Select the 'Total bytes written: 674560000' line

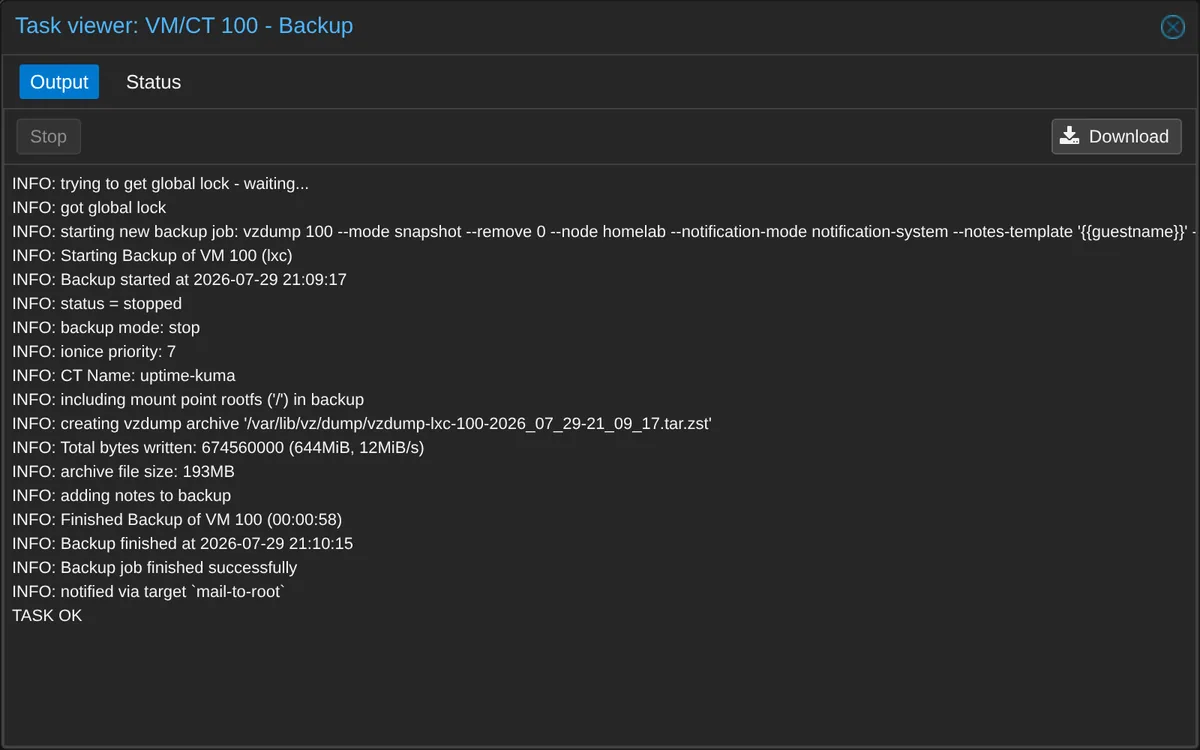(218, 448)
